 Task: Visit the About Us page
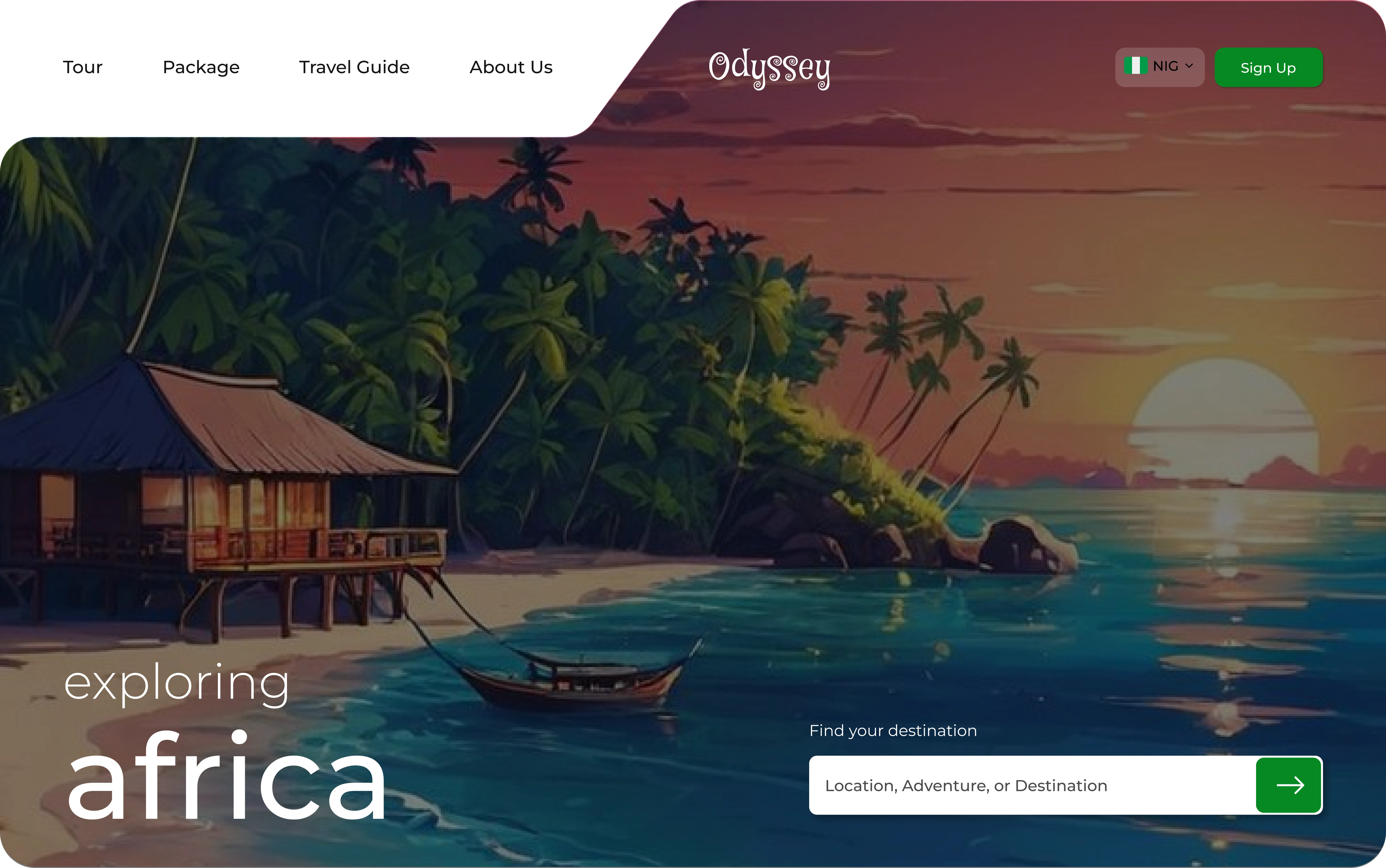pos(511,67)
